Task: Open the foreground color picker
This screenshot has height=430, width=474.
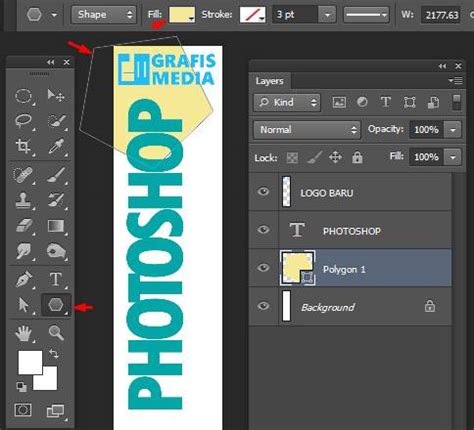Action: pyautogui.click(x=30, y=362)
